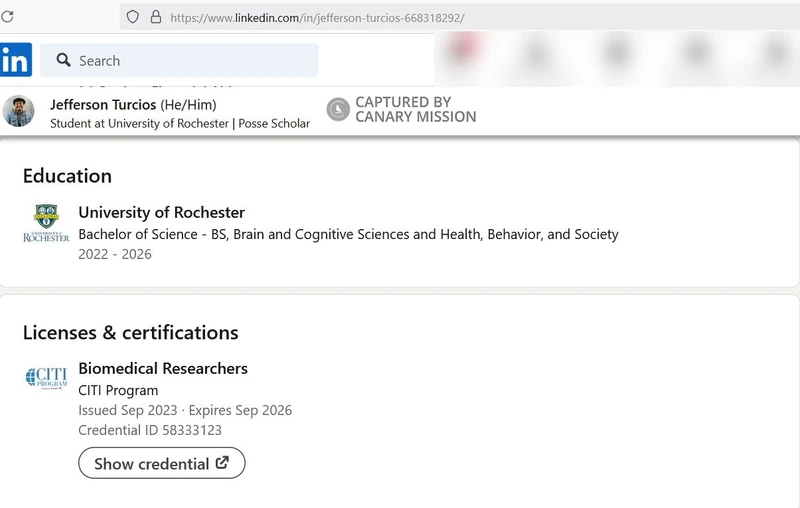Select 'Issued Sep 2023 · Expires Sep 2026'
The width and height of the screenshot is (800, 508).
(x=185, y=410)
